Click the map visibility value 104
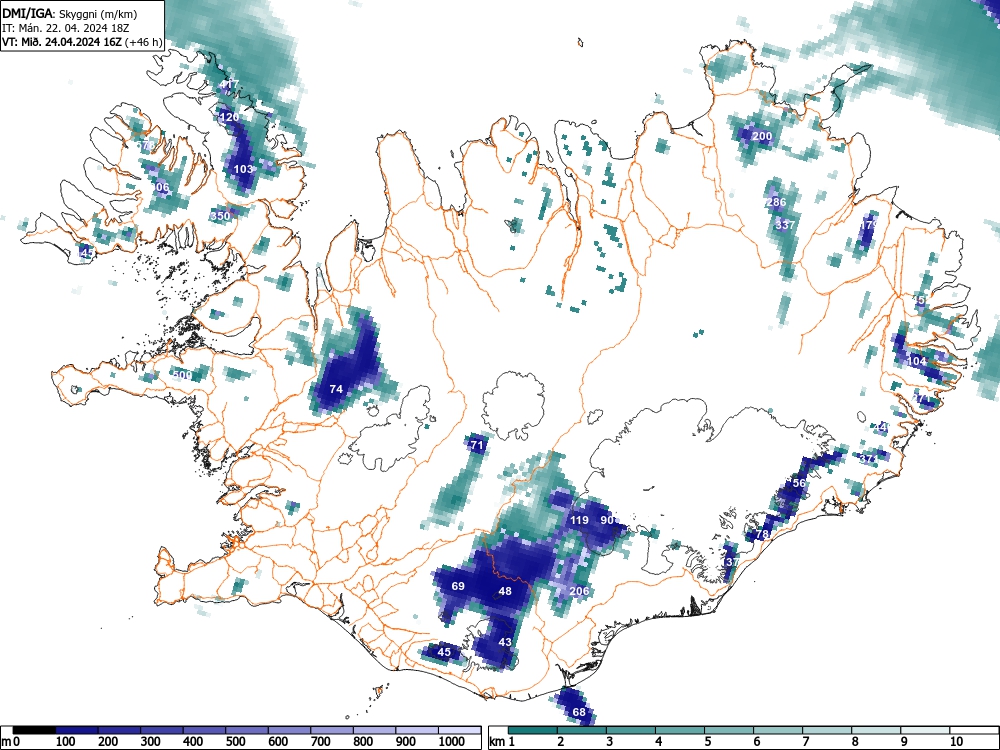The width and height of the screenshot is (1000, 750). pyautogui.click(x=916, y=361)
